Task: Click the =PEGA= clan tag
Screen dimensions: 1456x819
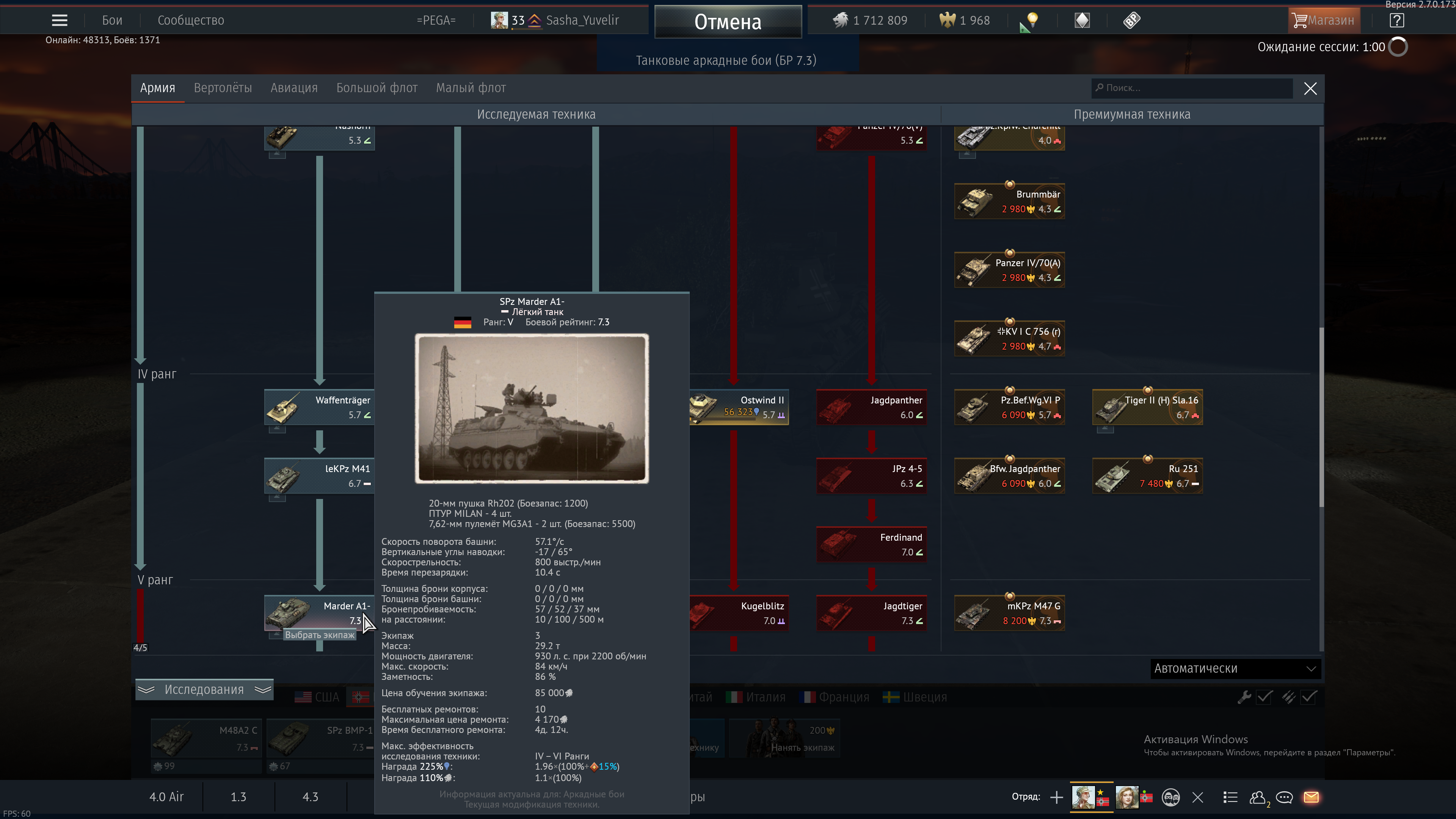Action: point(436,20)
